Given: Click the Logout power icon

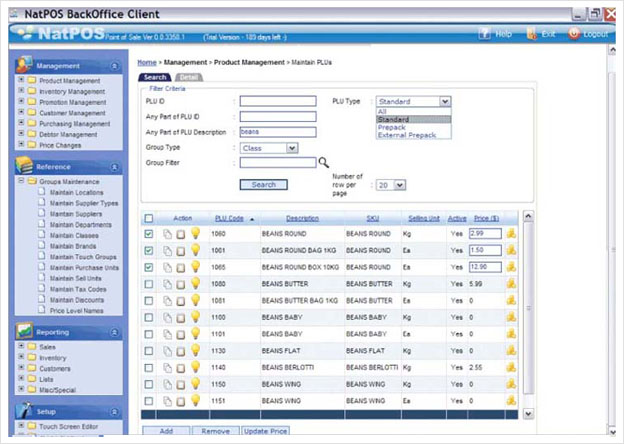Looking at the screenshot, I should click(573, 33).
